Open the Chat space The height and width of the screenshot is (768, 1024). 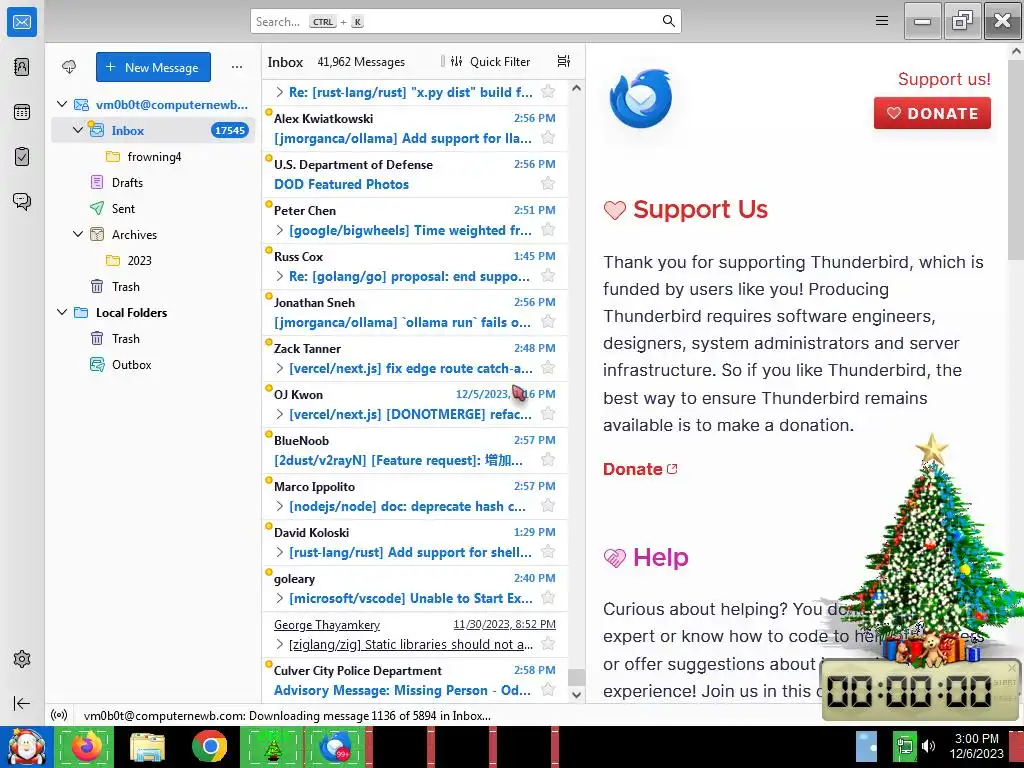(x=22, y=201)
